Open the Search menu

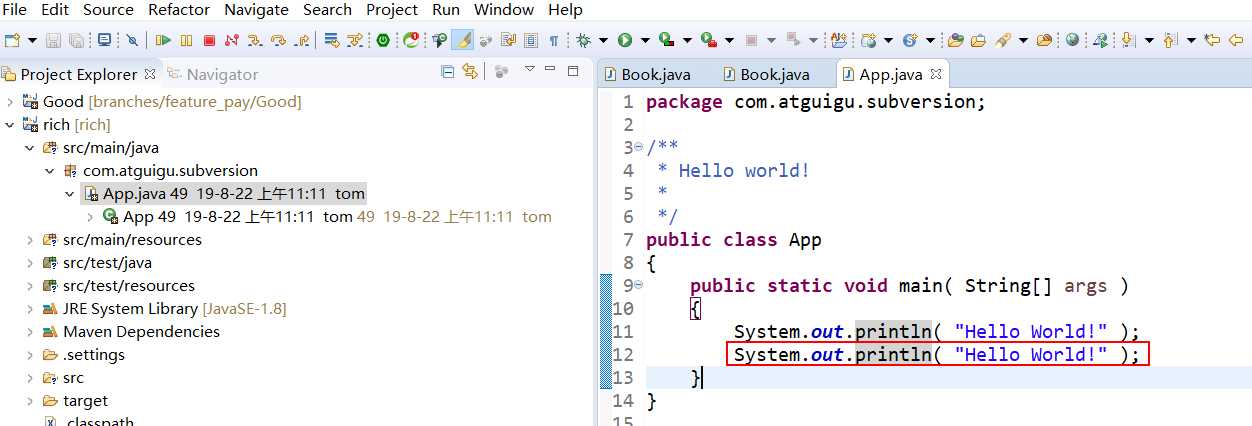tap(327, 9)
